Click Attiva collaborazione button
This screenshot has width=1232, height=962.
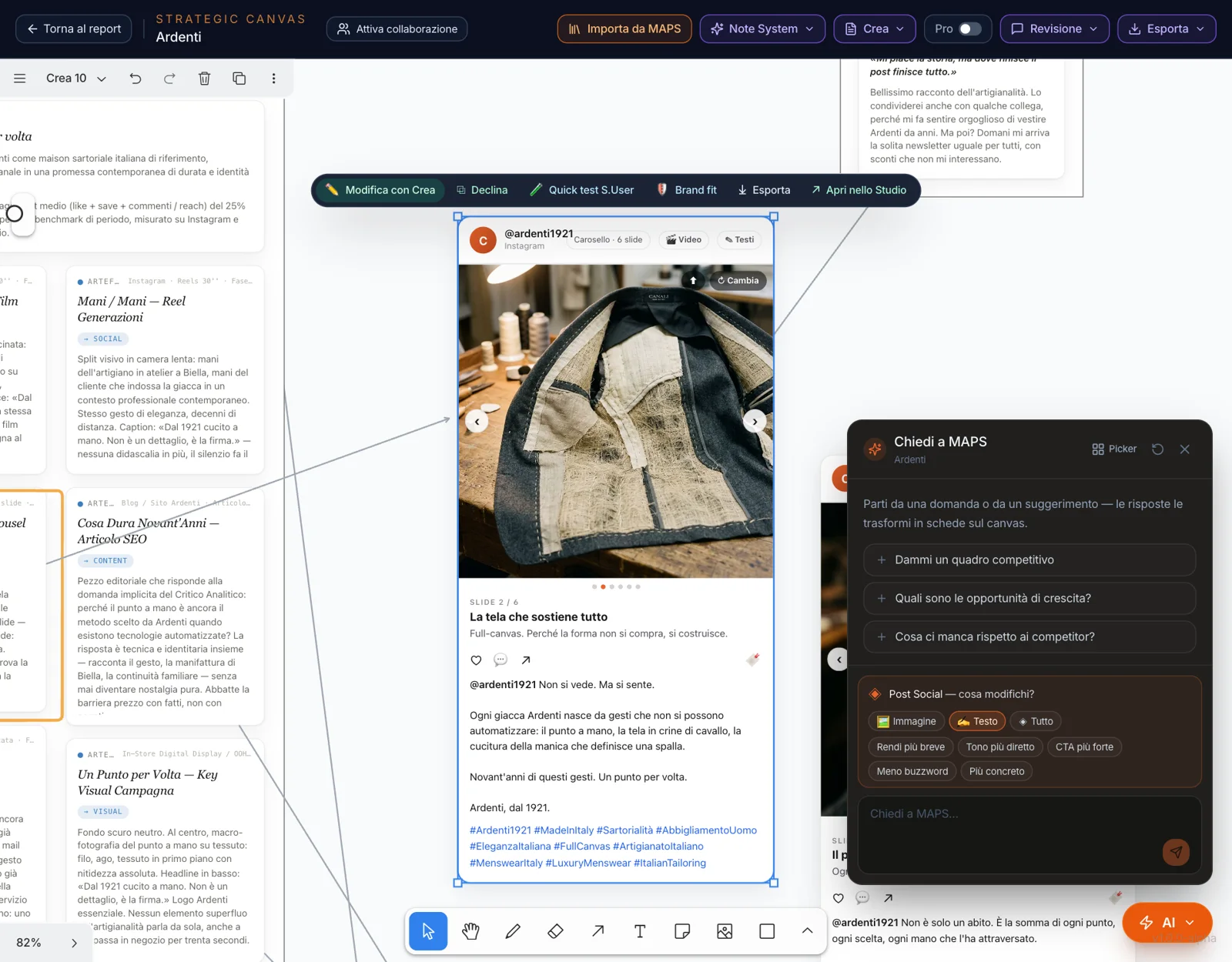tap(397, 28)
